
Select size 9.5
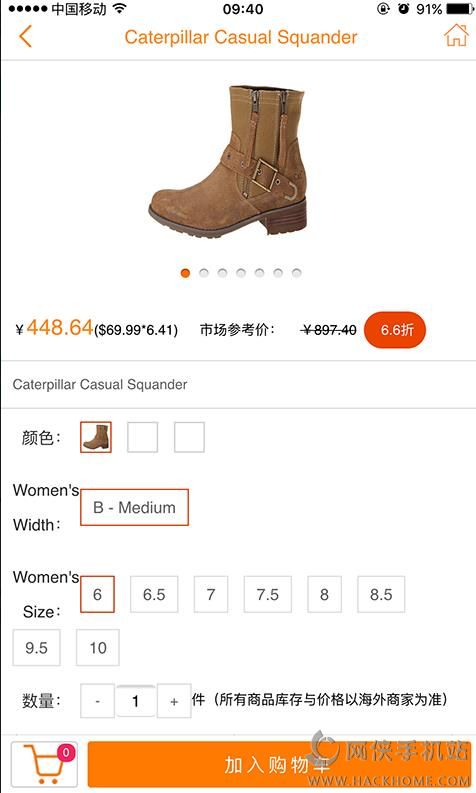(36, 648)
